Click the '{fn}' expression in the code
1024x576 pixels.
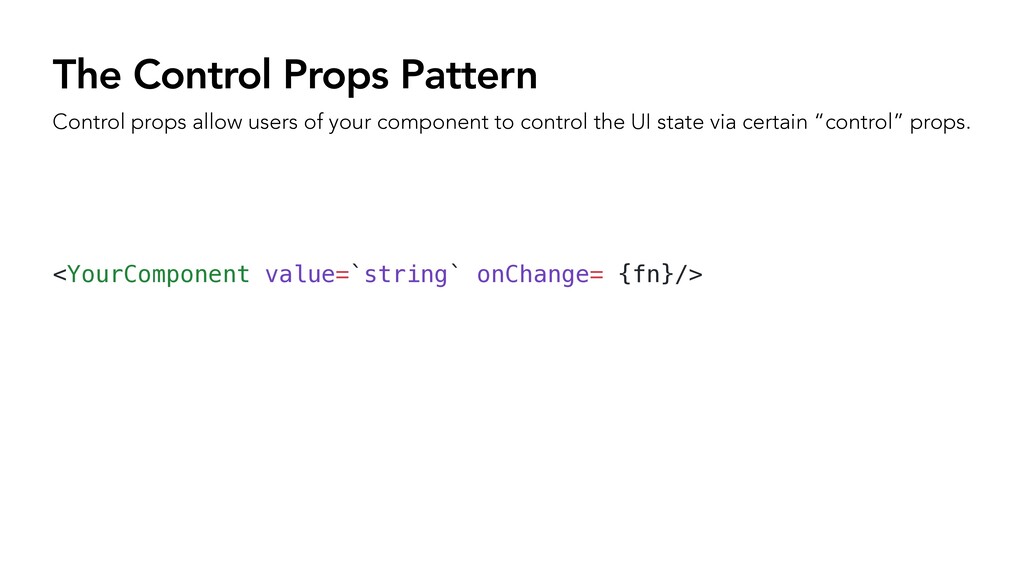pyautogui.click(x=645, y=274)
